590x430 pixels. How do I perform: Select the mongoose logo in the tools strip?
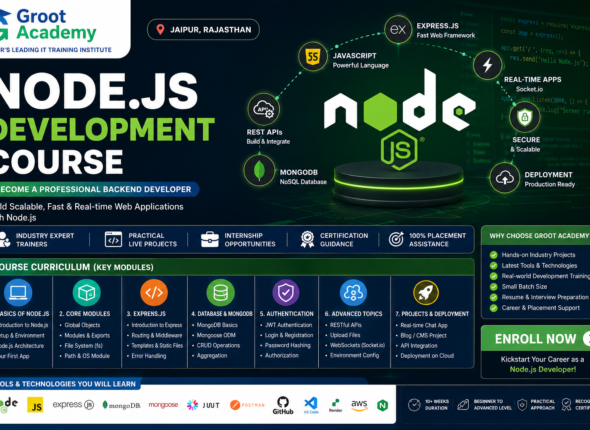click(163, 405)
